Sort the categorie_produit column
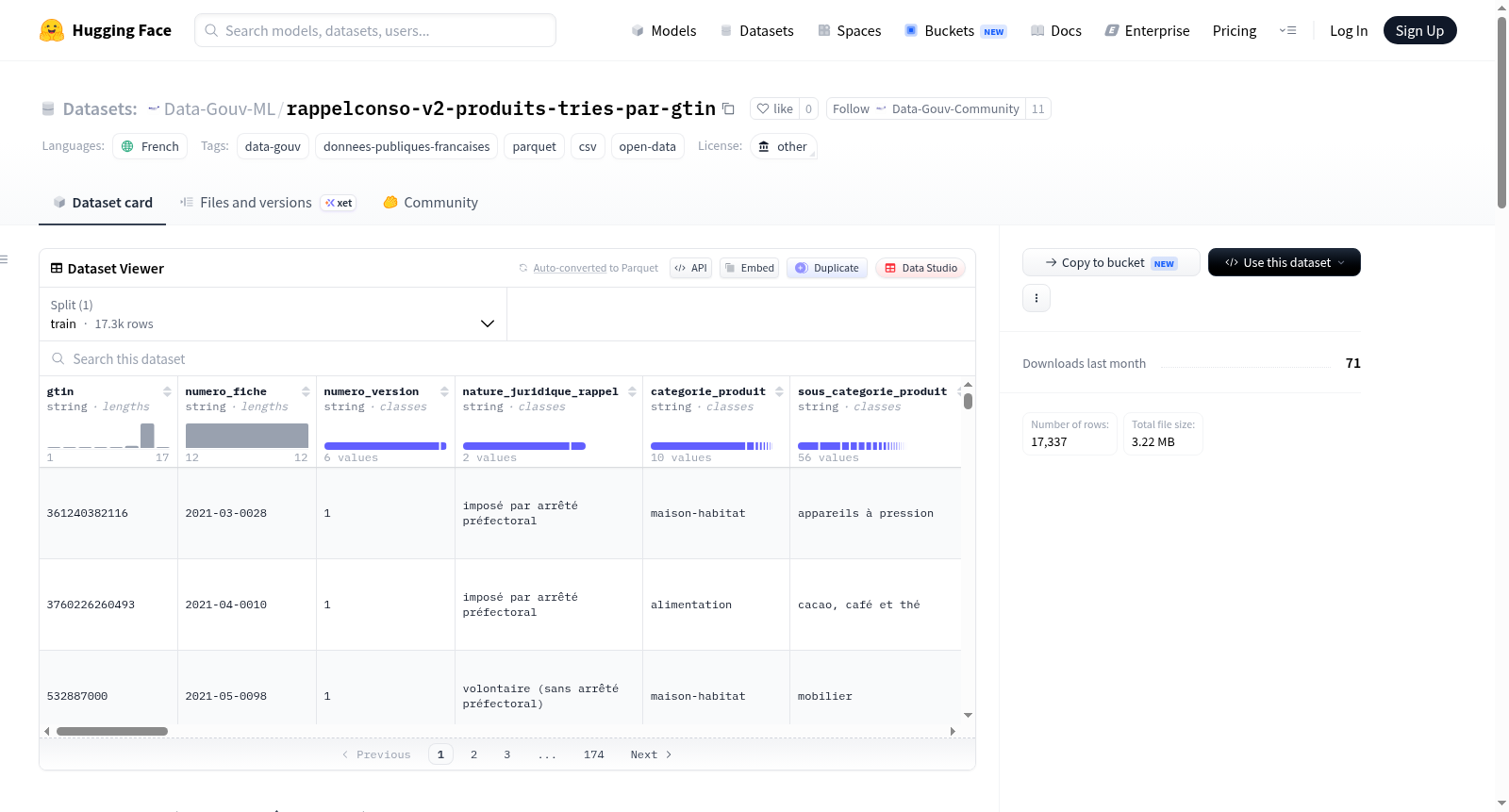1509x812 pixels. [779, 391]
